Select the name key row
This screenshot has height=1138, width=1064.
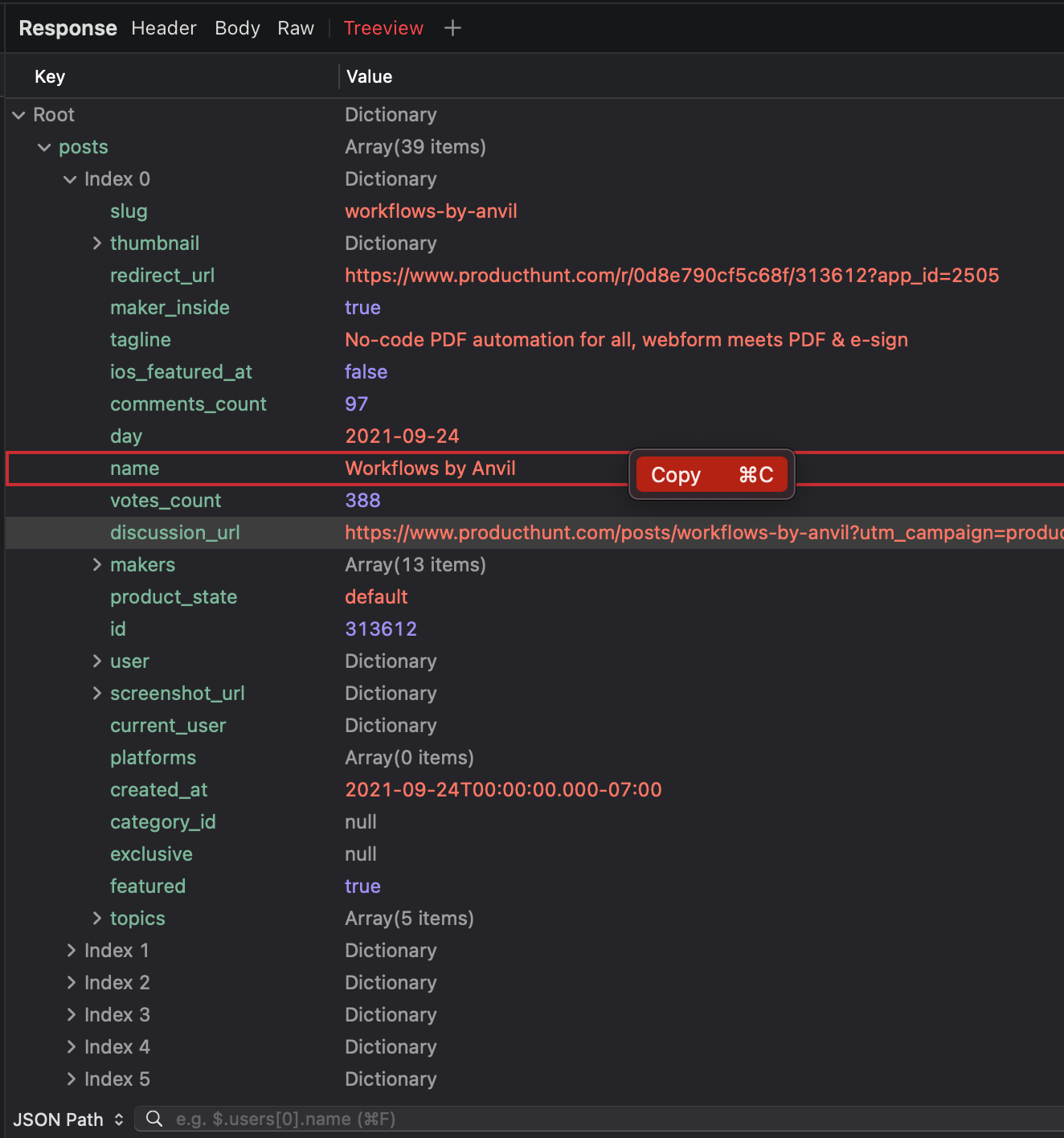tap(135, 469)
